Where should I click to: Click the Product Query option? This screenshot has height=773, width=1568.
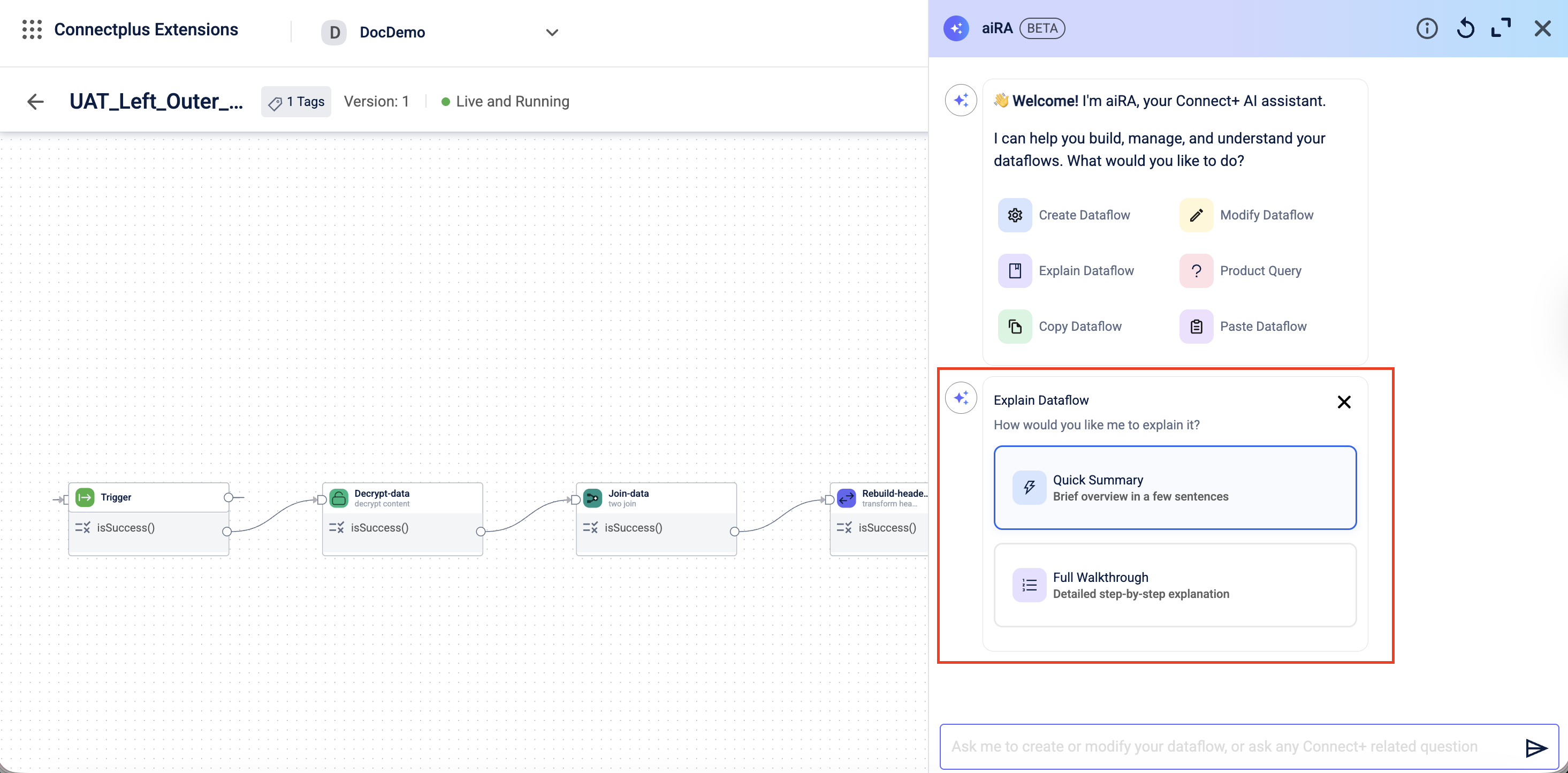[x=1260, y=271]
